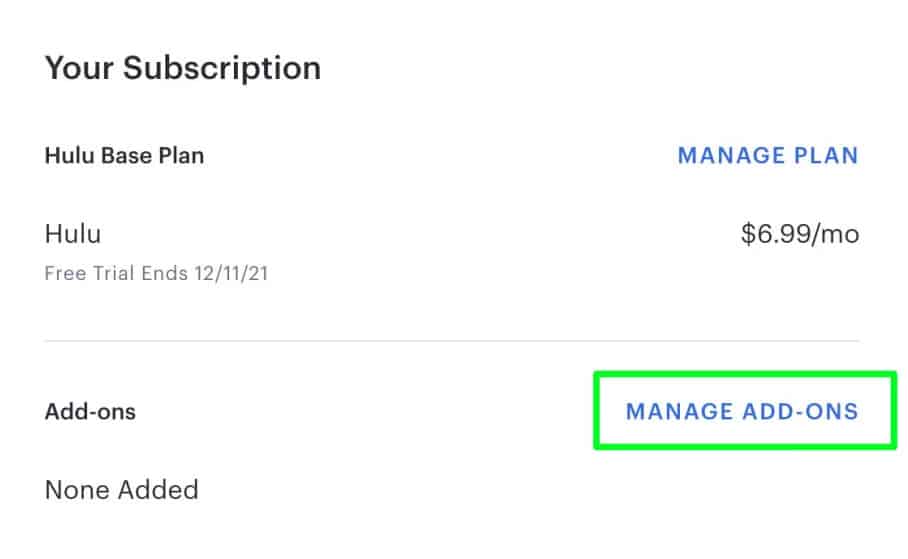Select the "Your Subscription" heading
This screenshot has width=908, height=559.
(183, 68)
